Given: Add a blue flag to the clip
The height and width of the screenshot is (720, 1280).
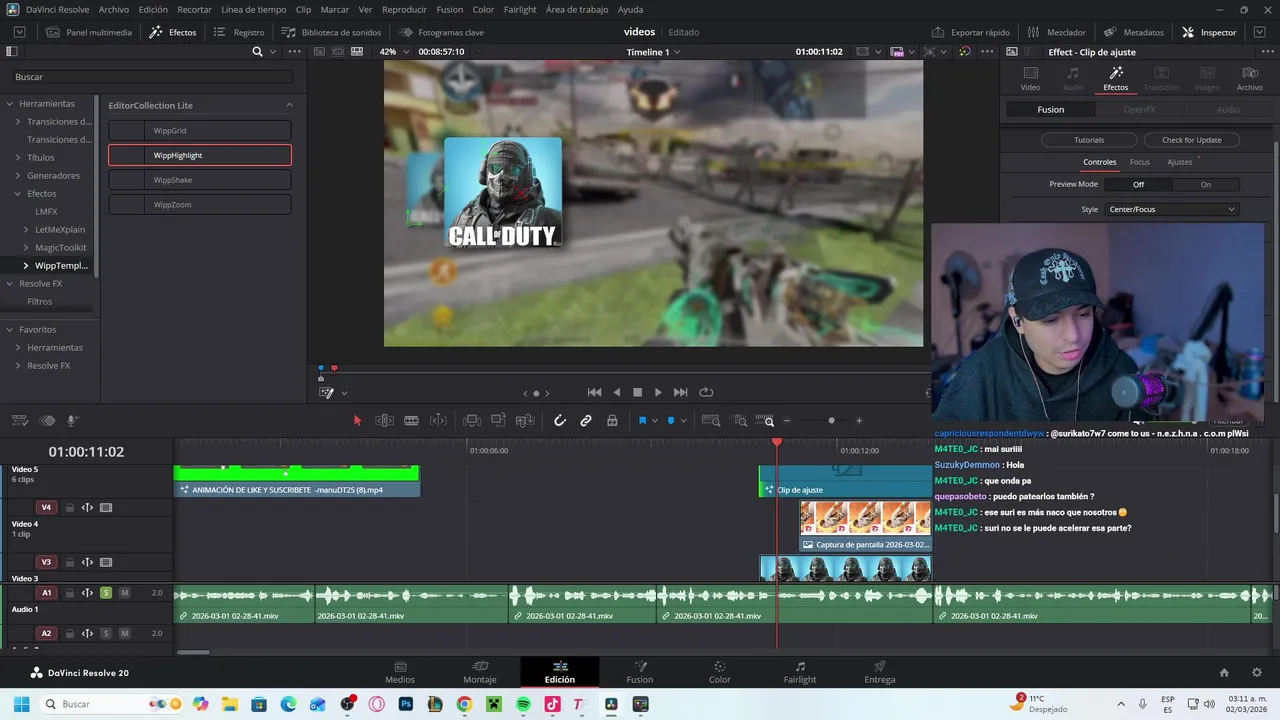Looking at the screenshot, I should [x=642, y=421].
